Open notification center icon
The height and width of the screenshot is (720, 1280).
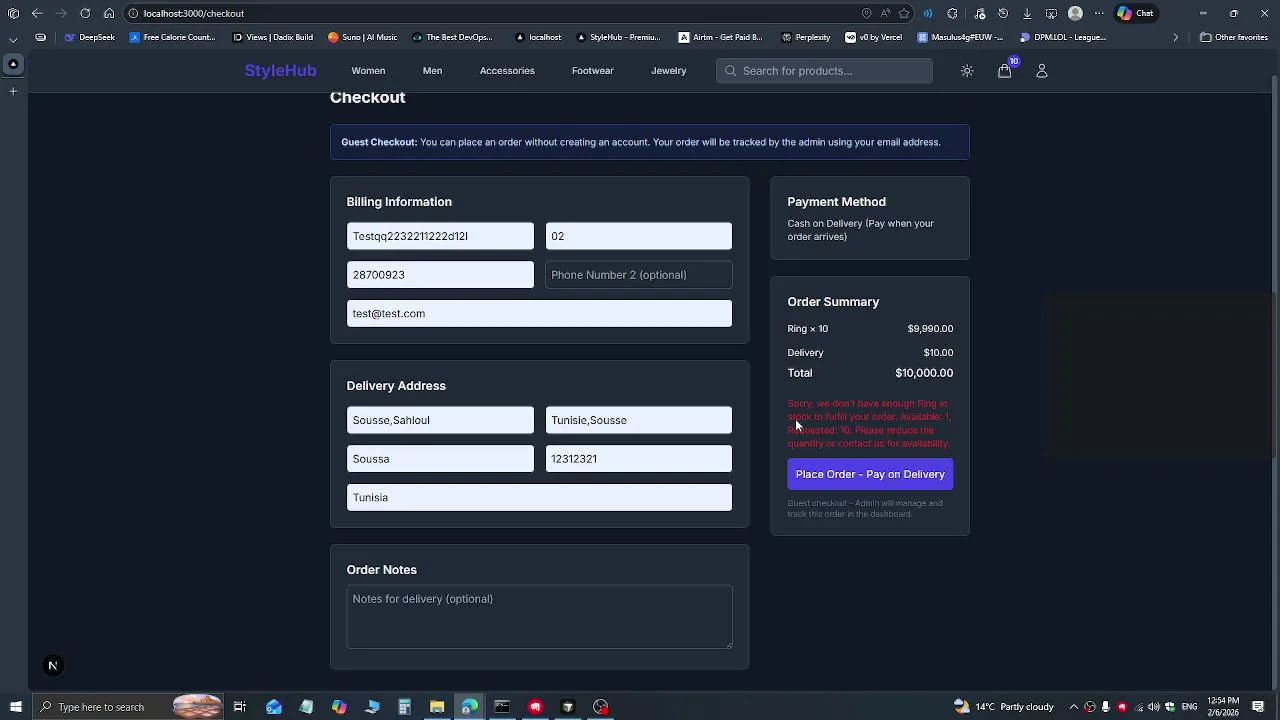(1258, 707)
